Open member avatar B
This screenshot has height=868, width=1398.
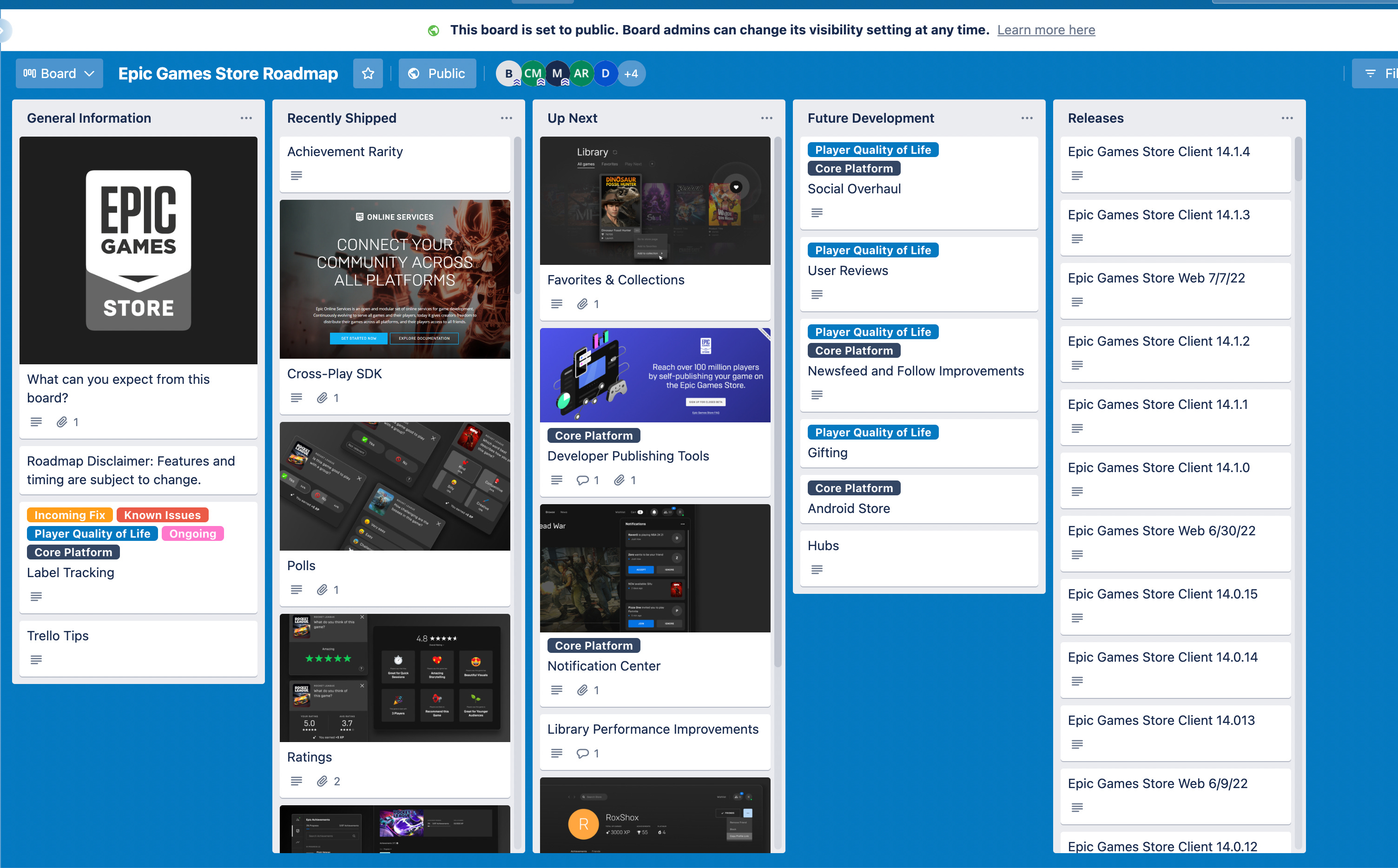point(508,73)
